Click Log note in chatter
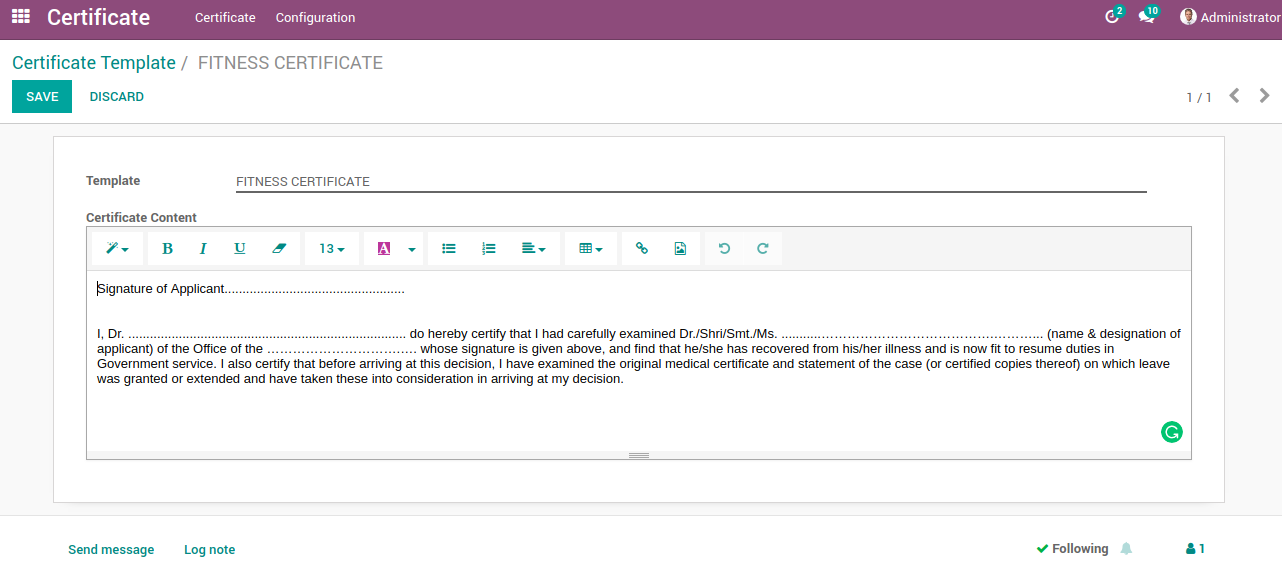This screenshot has width=1282, height=586. 210,550
